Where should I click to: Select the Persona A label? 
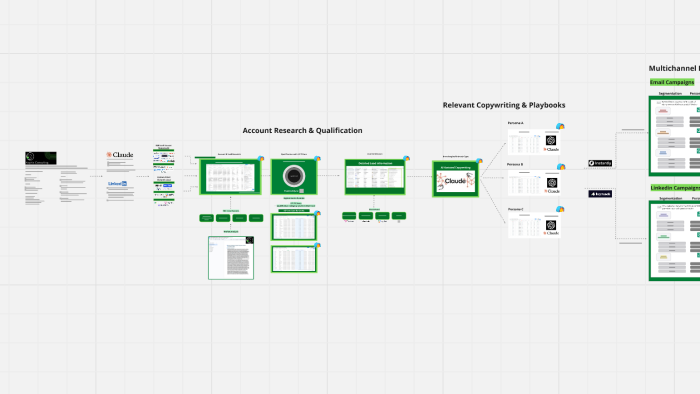point(516,123)
